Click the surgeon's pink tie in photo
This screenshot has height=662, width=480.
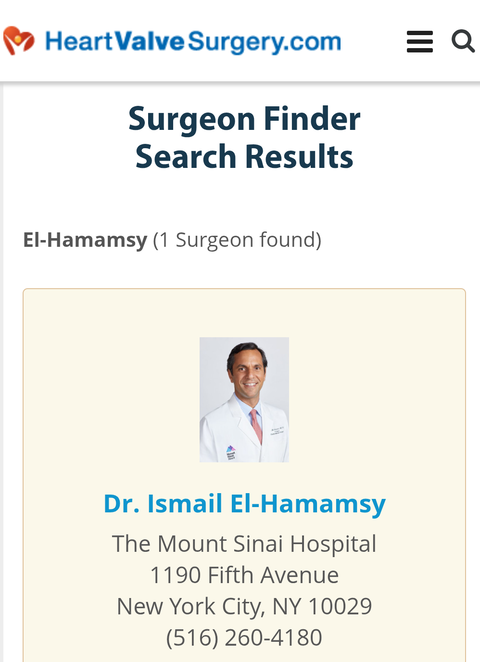[x=256, y=426]
